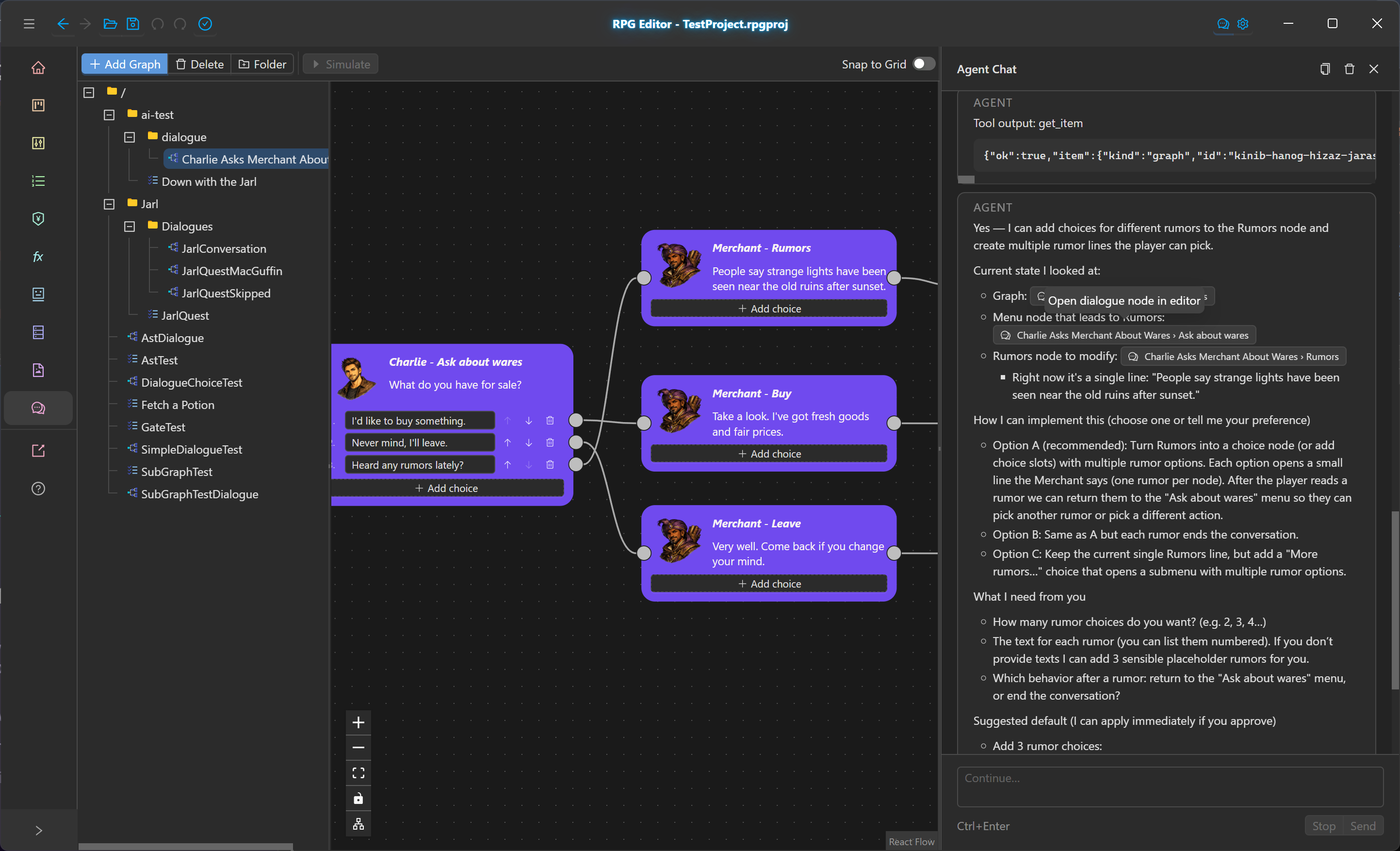Click the Simulate button
Image resolution: width=1400 pixels, height=851 pixels.
point(341,64)
